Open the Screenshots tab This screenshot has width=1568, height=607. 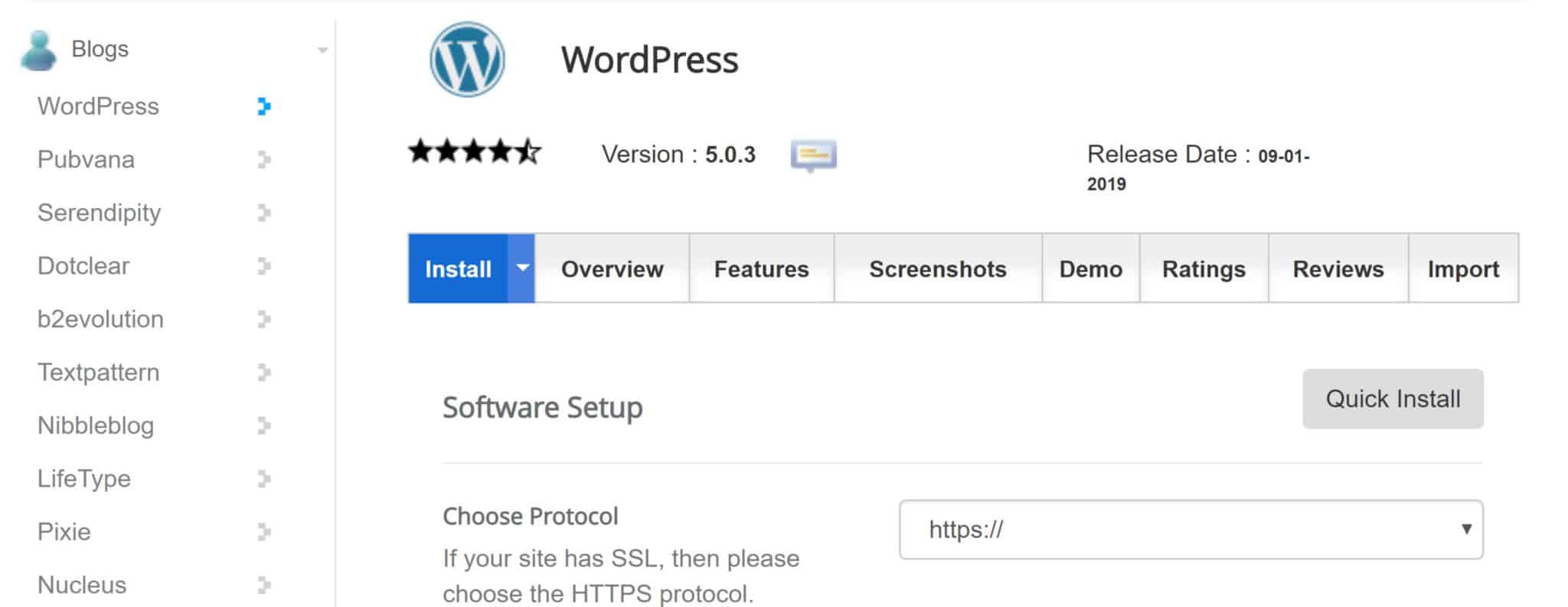tap(938, 269)
